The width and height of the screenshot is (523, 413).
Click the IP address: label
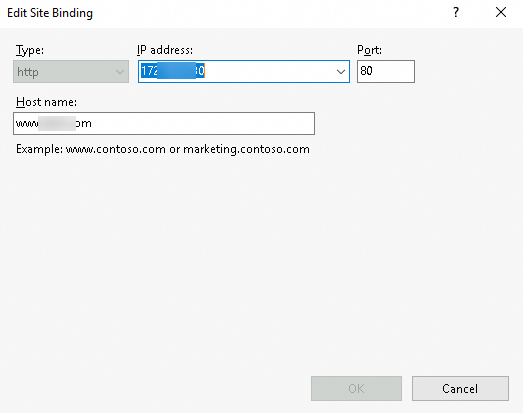[x=165, y=50]
